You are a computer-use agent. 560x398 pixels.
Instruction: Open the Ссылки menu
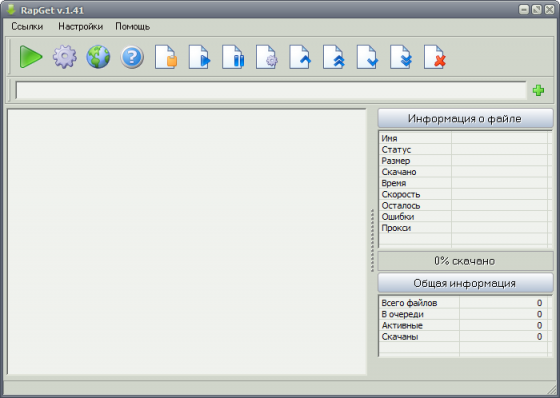coord(27,26)
